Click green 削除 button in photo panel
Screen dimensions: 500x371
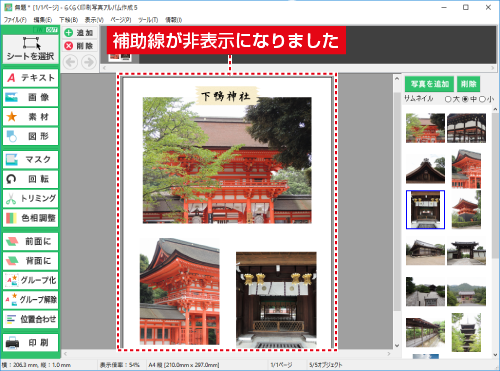468,84
